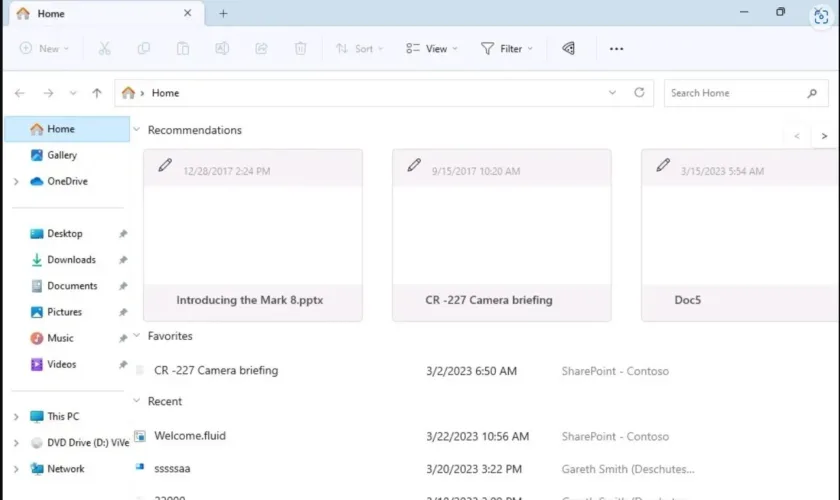
Task: Select CR -227 Camera briefing in Favorites
Action: [216, 370]
